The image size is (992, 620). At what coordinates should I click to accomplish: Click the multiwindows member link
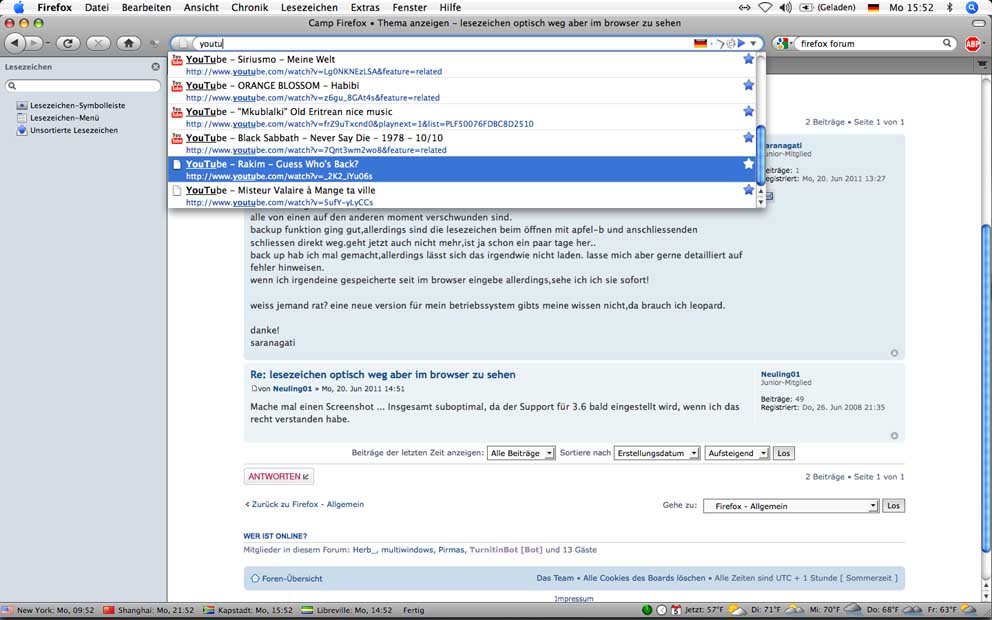(x=407, y=550)
